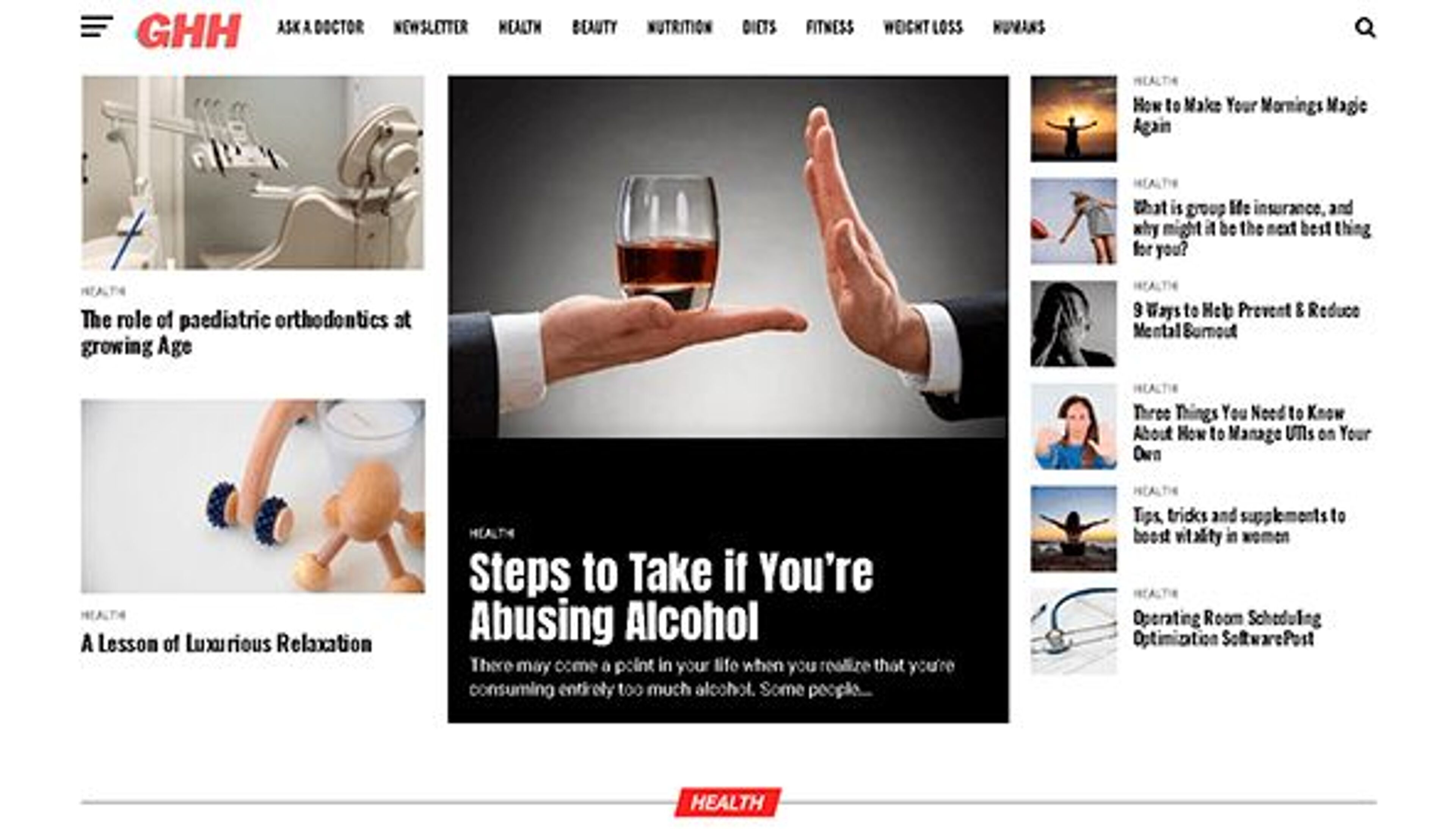This screenshot has width=1456, height=829.
Task: Click the massage tools relaxation image
Action: [x=253, y=496]
